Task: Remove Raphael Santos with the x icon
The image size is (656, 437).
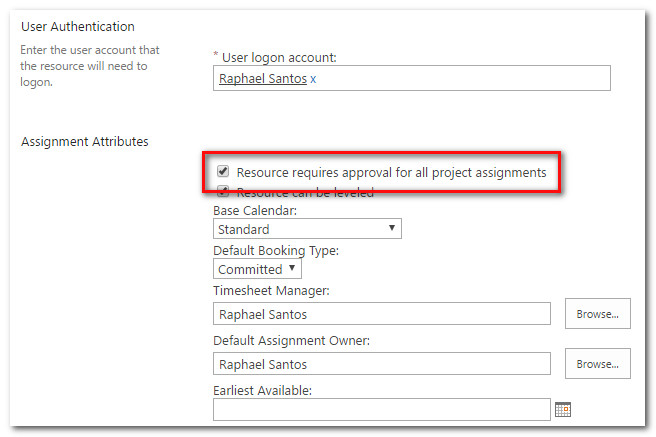Action: point(313,79)
